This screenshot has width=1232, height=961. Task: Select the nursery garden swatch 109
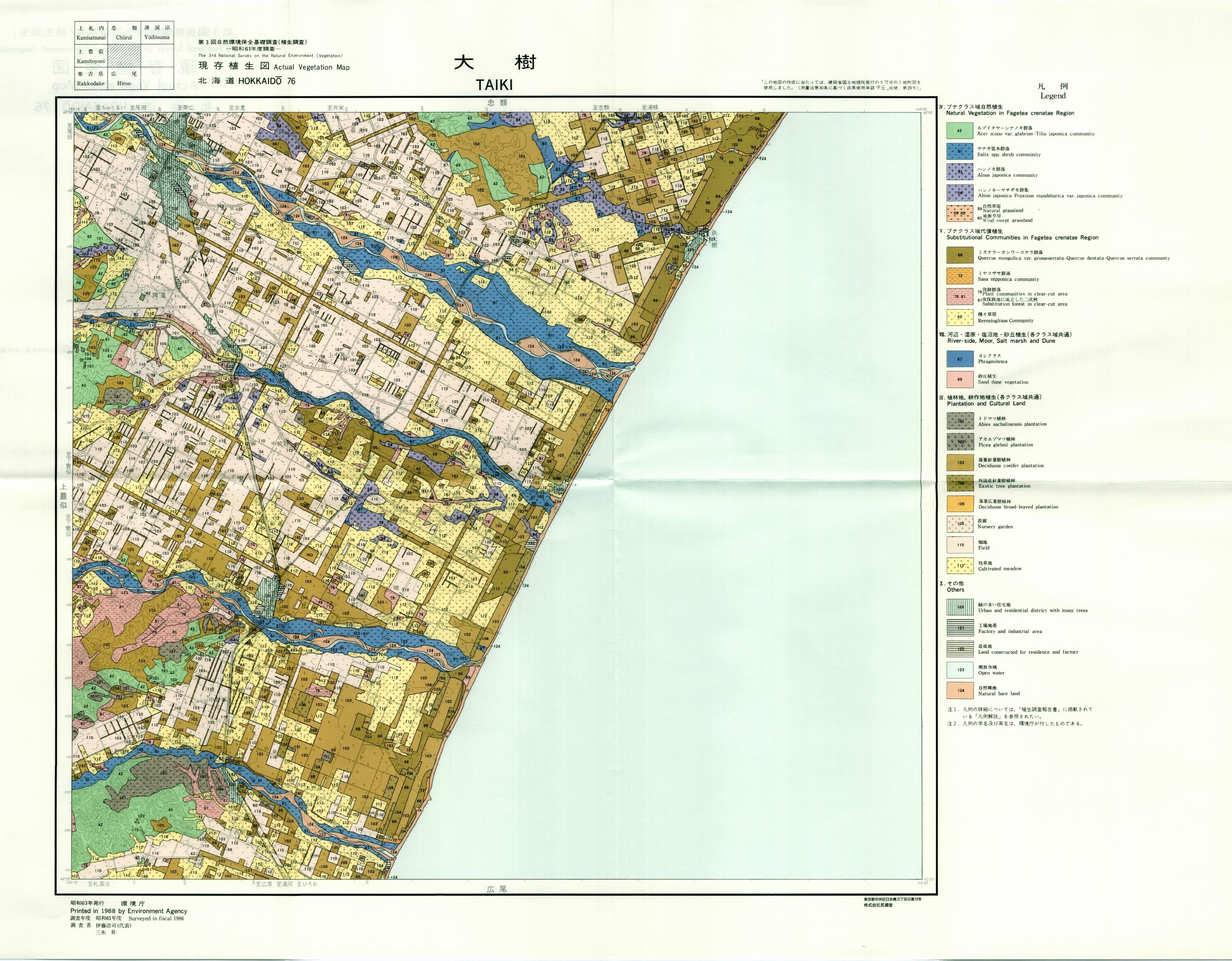[x=960, y=525]
